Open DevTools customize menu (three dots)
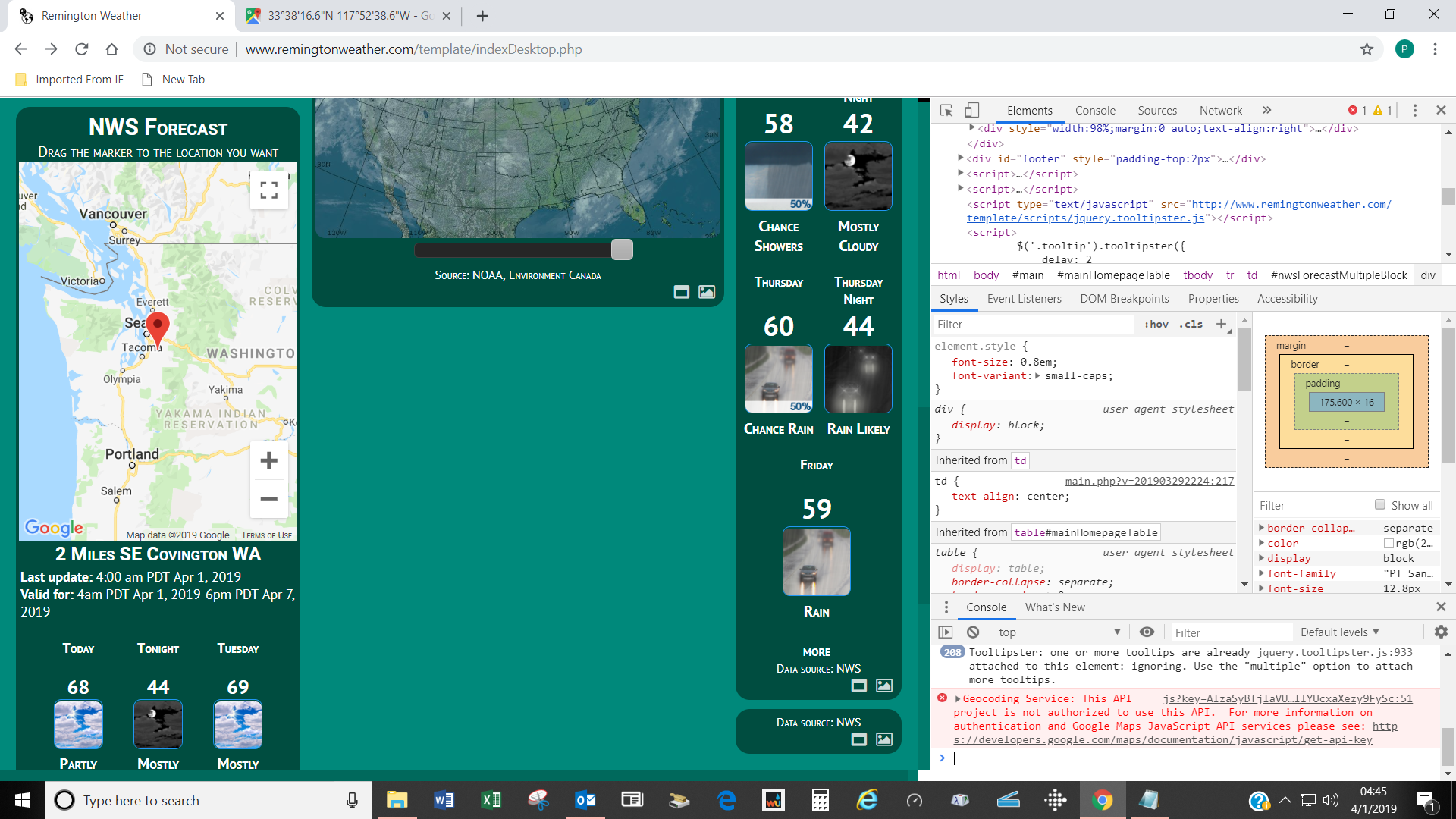This screenshot has height=819, width=1456. (x=1414, y=111)
